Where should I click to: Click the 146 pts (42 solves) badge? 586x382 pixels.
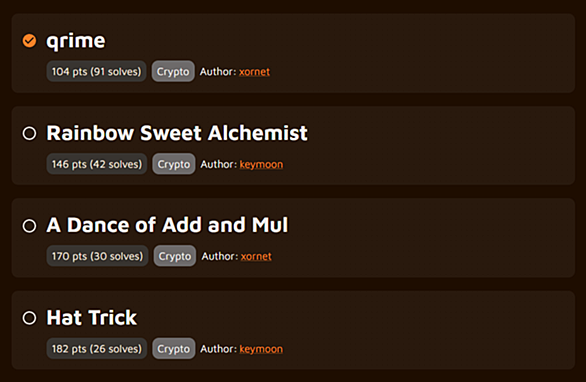coord(97,164)
